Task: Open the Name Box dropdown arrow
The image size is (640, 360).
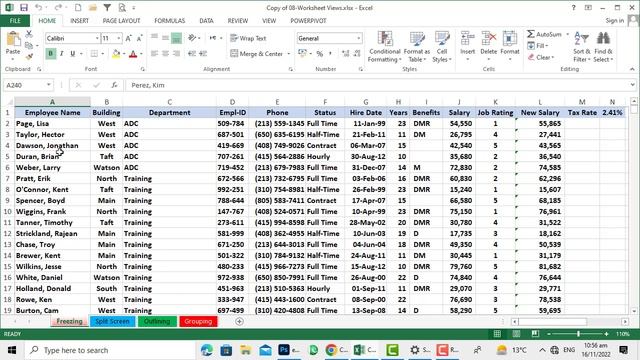Action: [x=49, y=85]
